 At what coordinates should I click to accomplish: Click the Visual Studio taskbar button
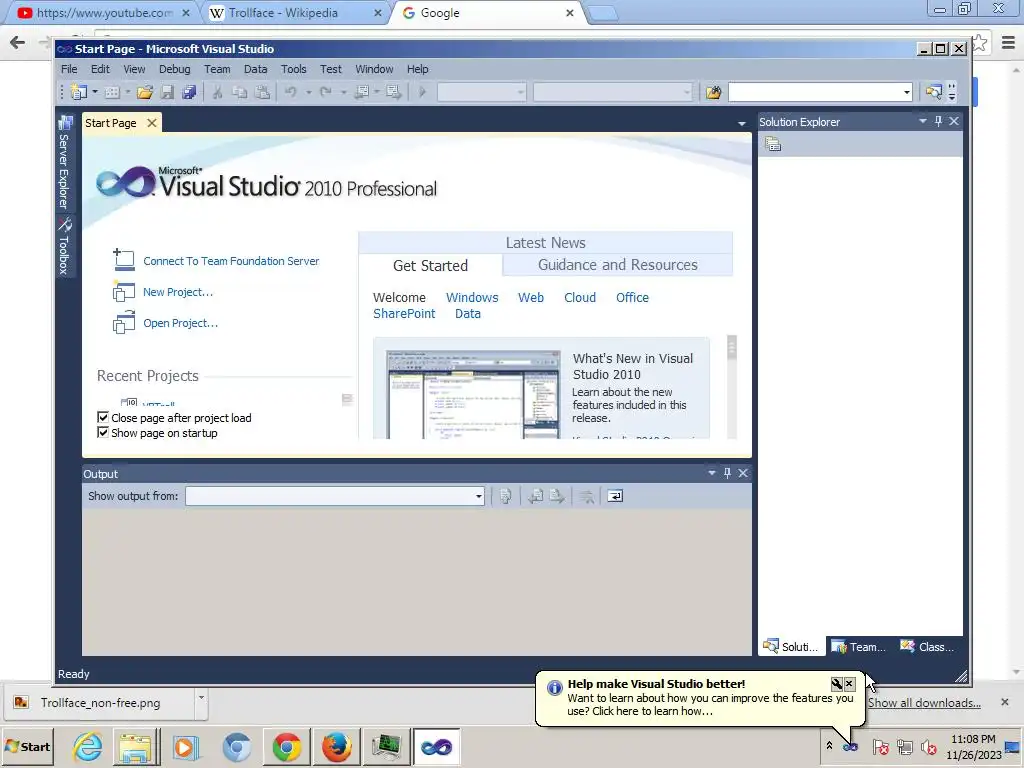tap(437, 746)
